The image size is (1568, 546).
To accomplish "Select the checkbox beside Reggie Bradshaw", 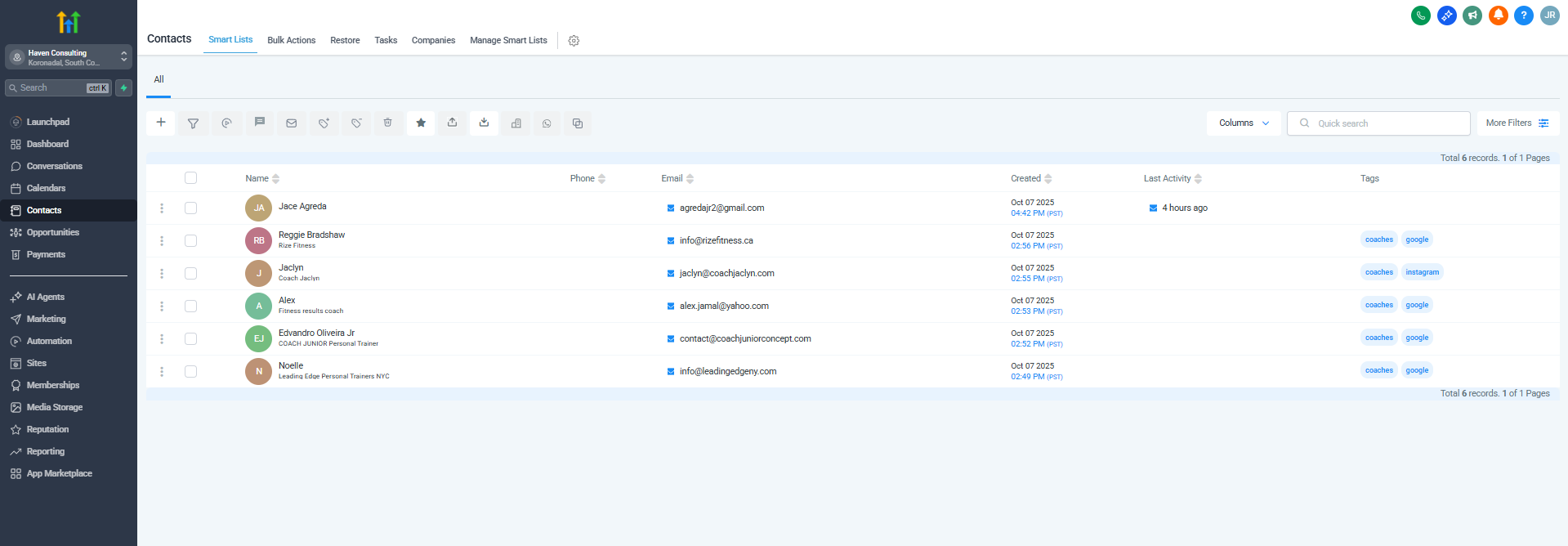I will pos(190,240).
